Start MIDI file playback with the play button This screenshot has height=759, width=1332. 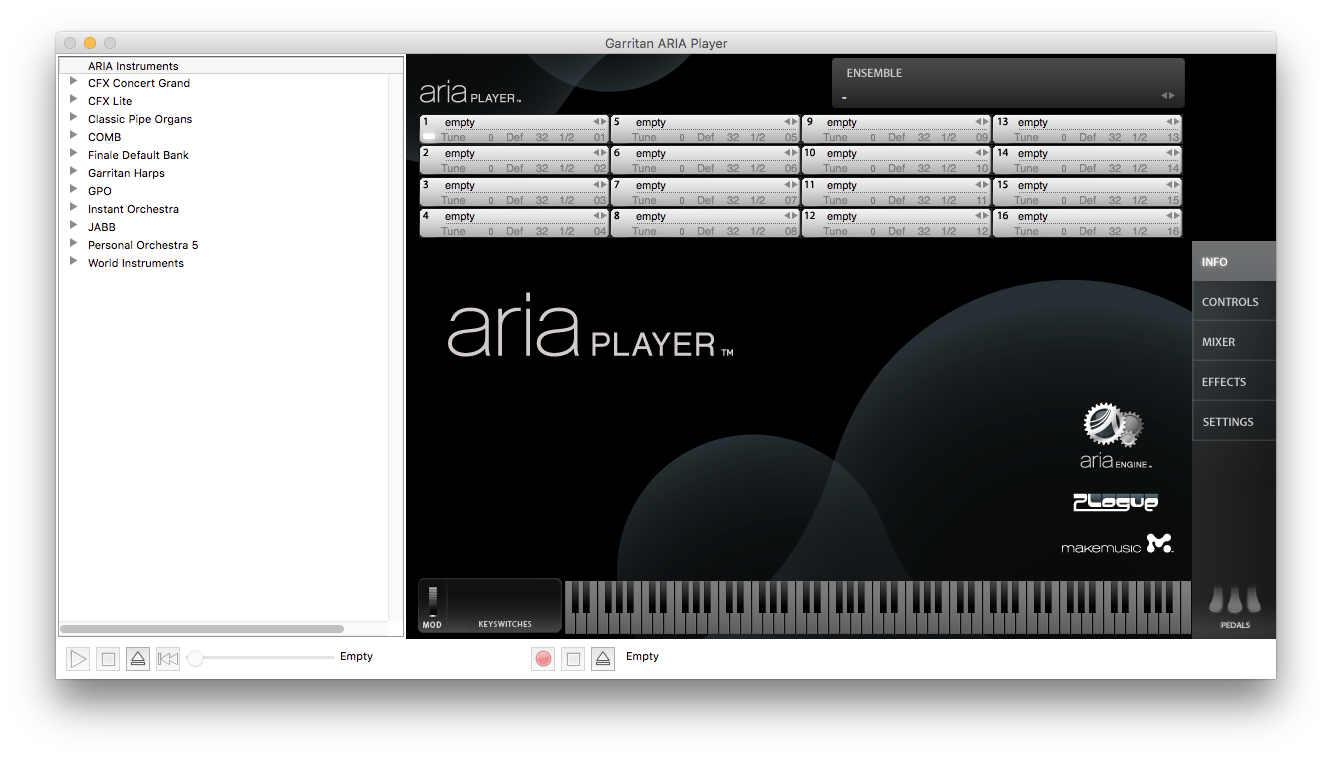78,659
